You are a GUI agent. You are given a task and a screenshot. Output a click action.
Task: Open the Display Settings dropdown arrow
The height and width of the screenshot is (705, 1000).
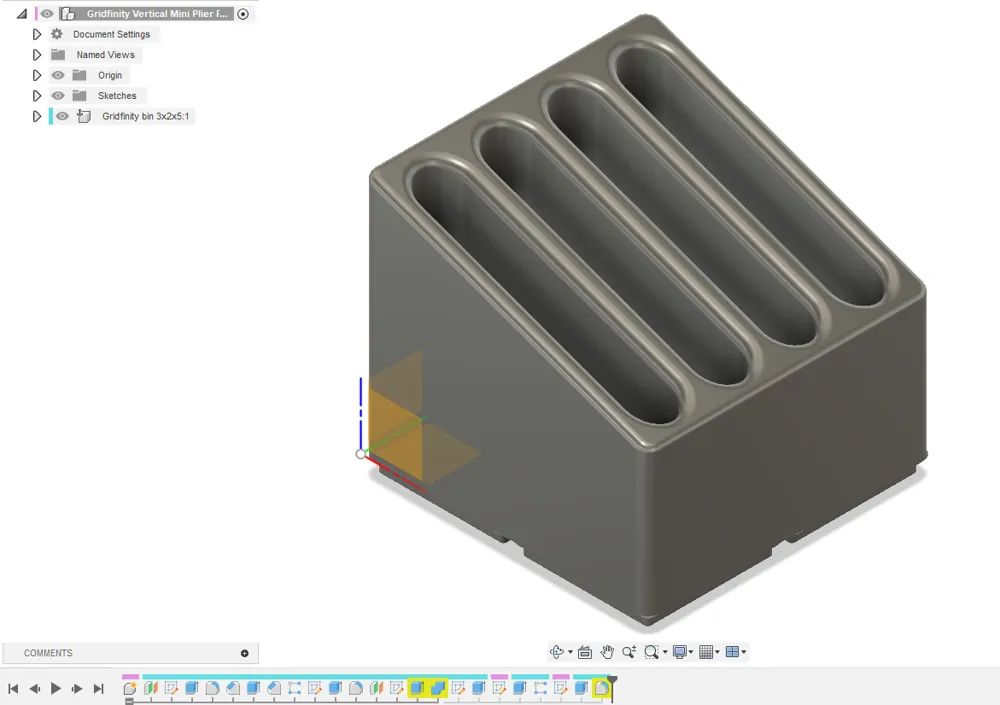pyautogui.click(x=691, y=651)
